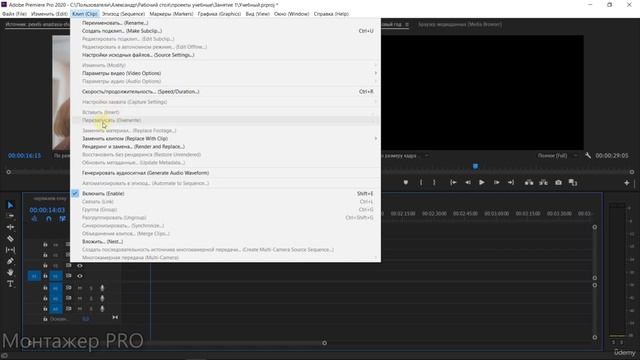640x360 pixels.
Task: Click the Mark In button
Action: (421, 182)
